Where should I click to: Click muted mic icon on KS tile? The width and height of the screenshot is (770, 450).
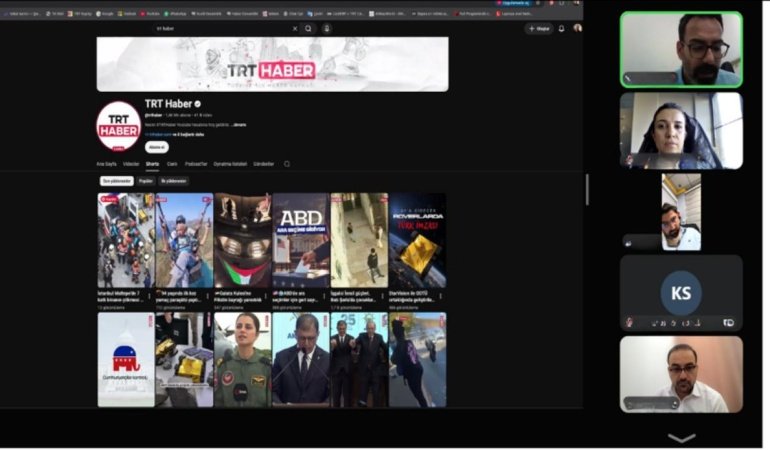point(629,322)
